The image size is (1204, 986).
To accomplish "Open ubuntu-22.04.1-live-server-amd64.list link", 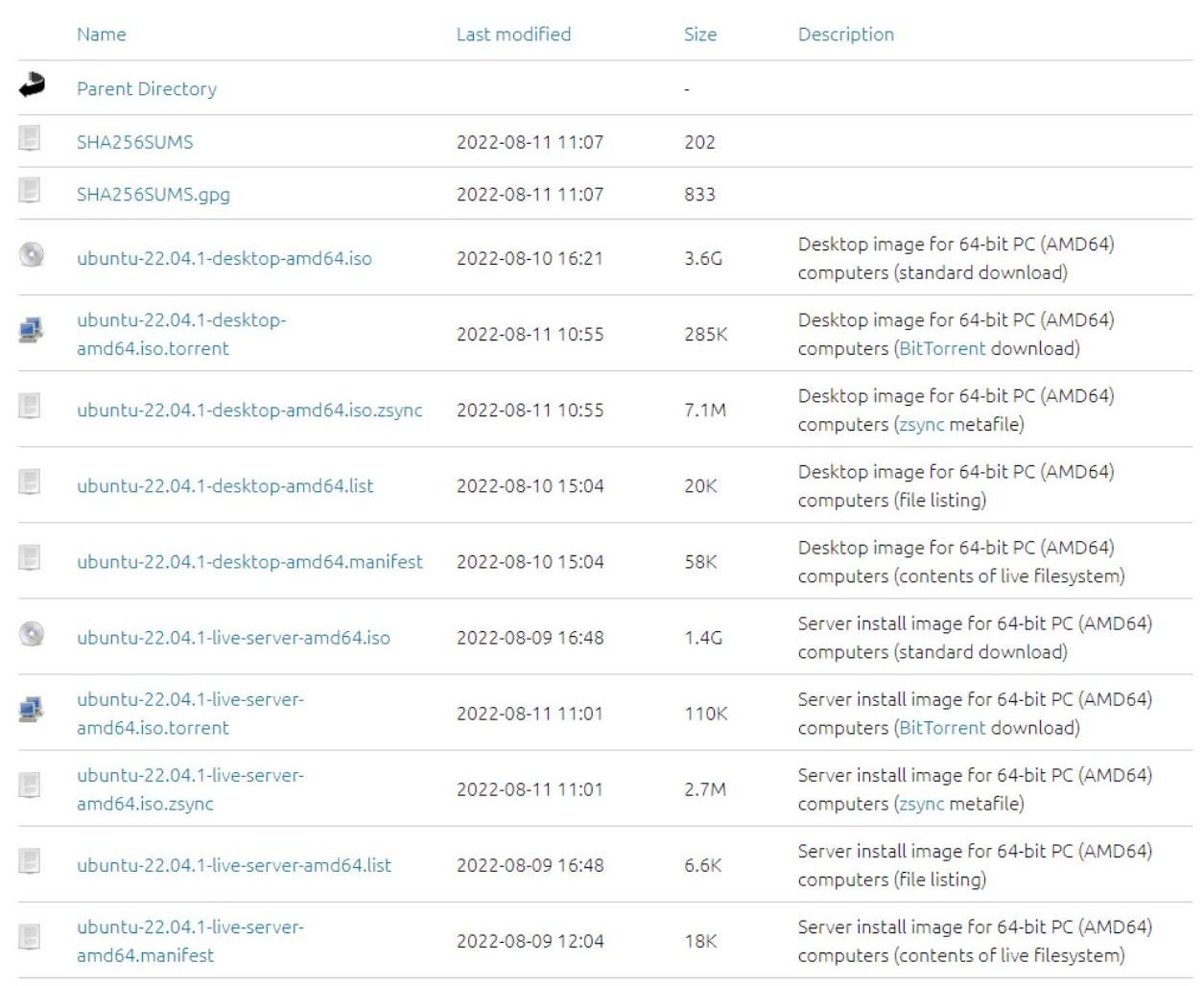I will pyautogui.click(x=234, y=865).
